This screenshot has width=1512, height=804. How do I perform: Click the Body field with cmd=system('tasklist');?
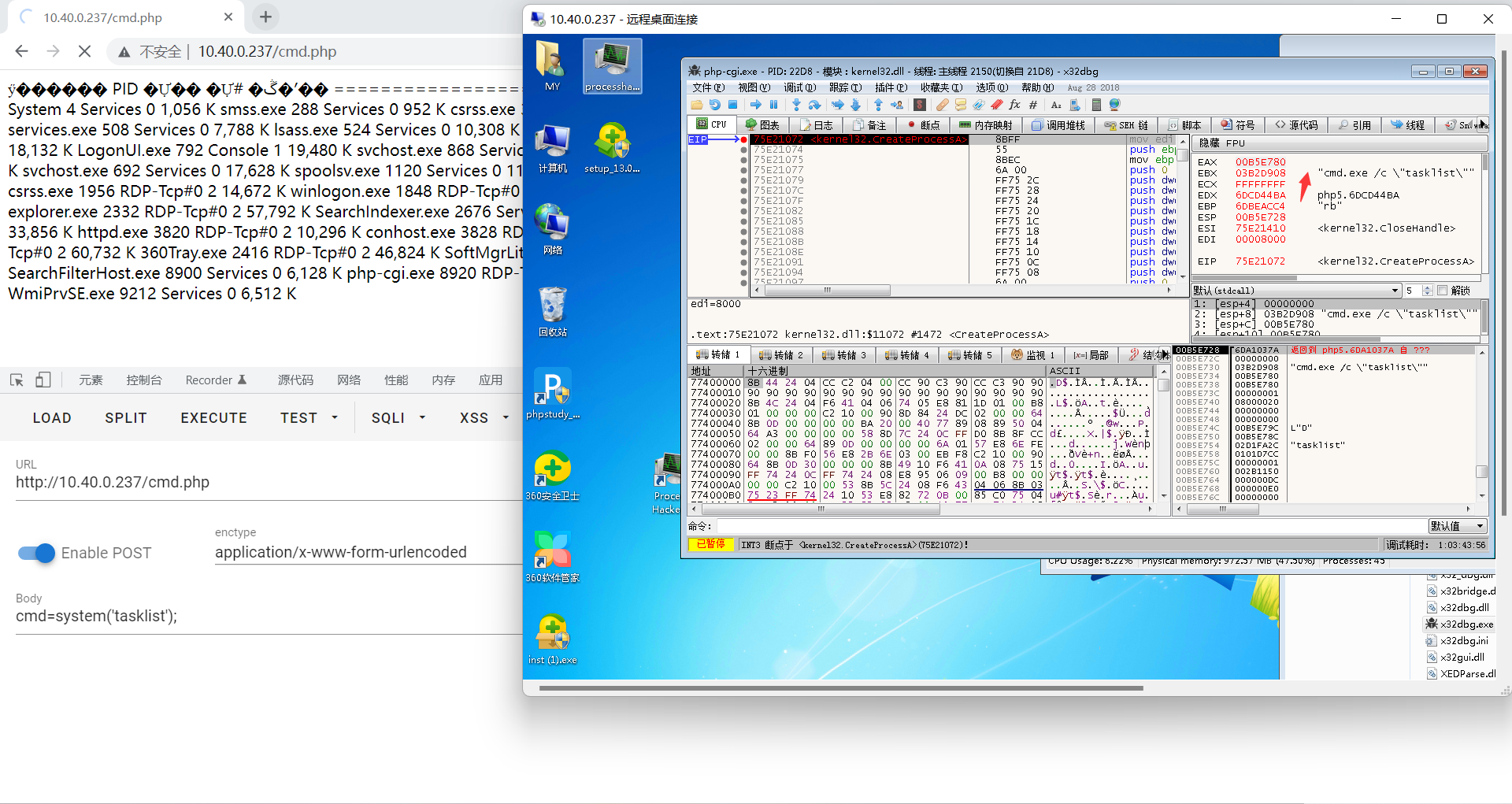coord(268,617)
